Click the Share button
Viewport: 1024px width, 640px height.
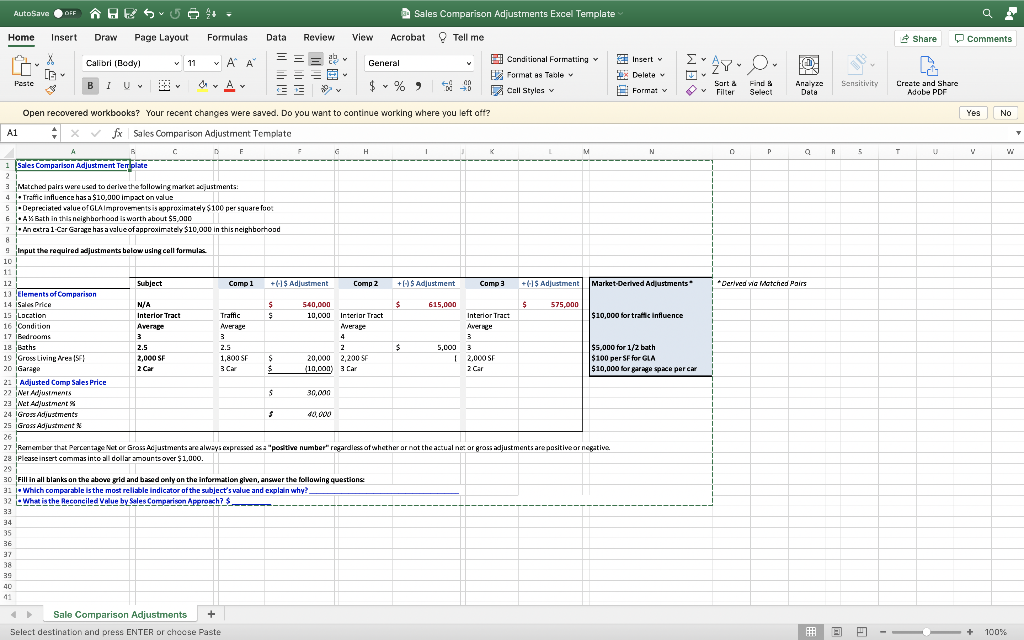tap(917, 38)
